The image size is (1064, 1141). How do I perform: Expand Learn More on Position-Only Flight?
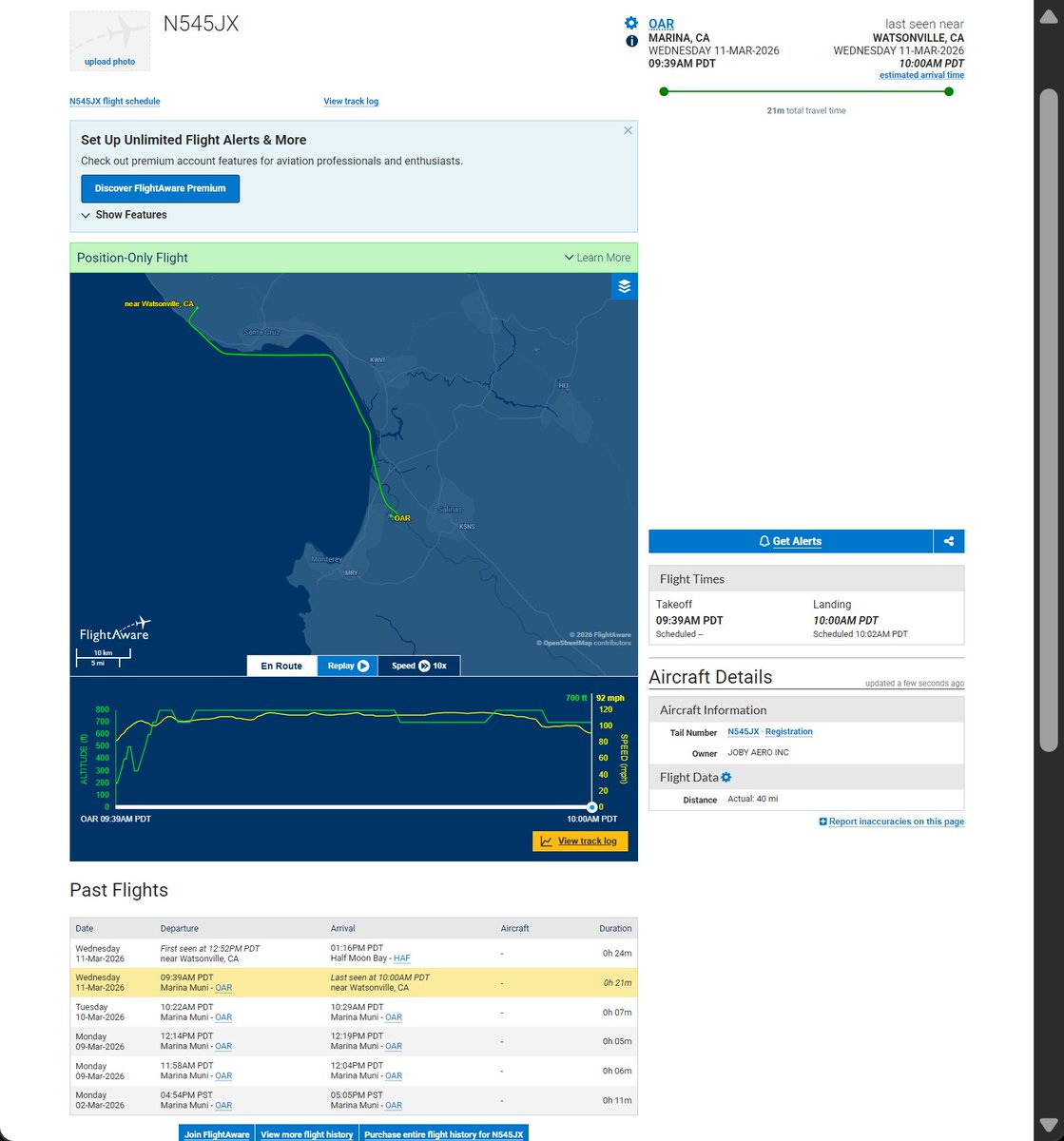(x=597, y=258)
